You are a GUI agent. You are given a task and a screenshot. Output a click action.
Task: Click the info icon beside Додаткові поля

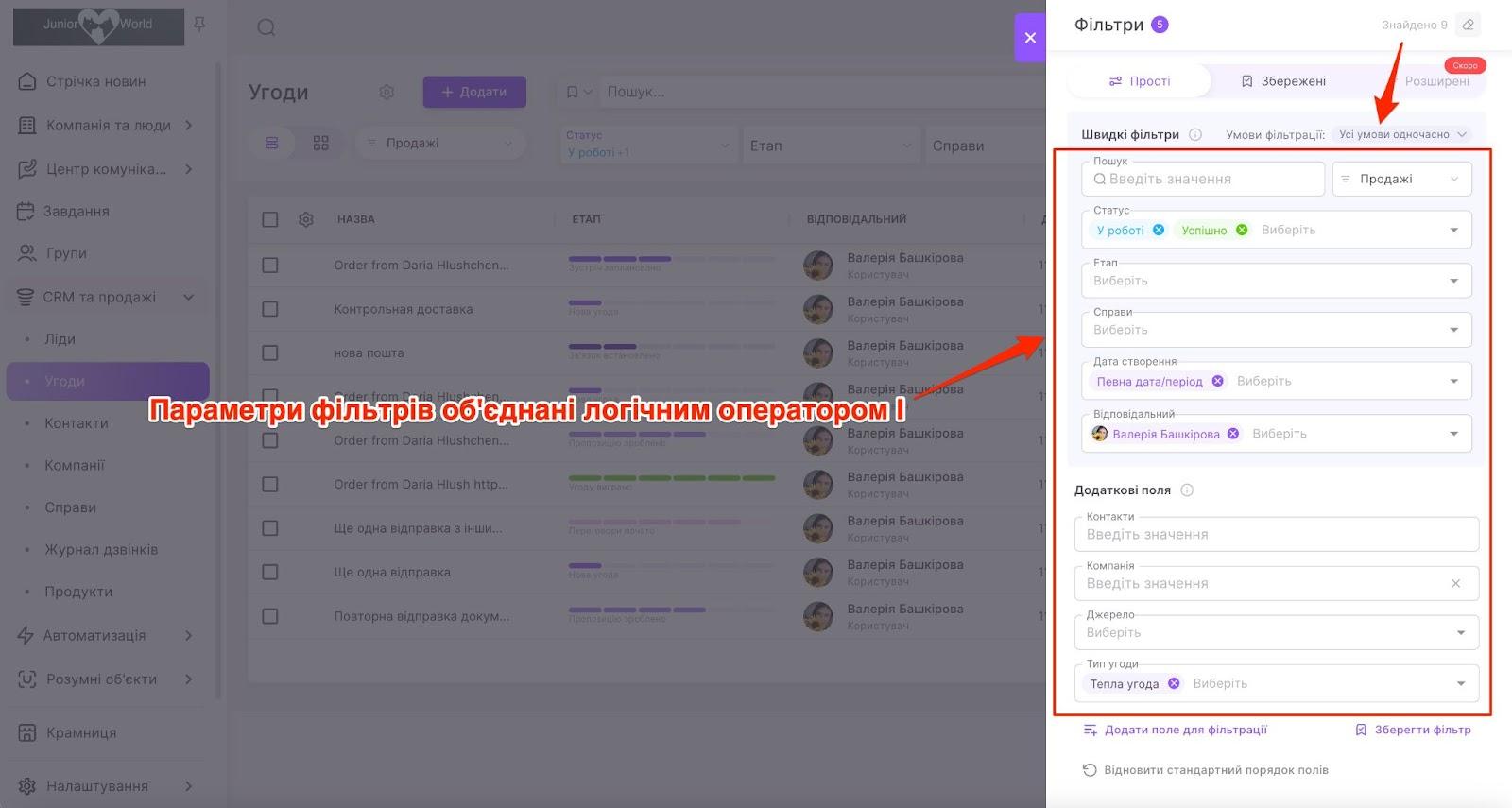pos(1187,490)
